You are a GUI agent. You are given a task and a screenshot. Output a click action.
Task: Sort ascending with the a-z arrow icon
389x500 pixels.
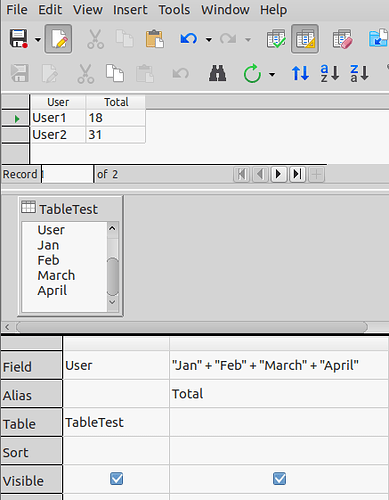pyautogui.click(x=329, y=73)
